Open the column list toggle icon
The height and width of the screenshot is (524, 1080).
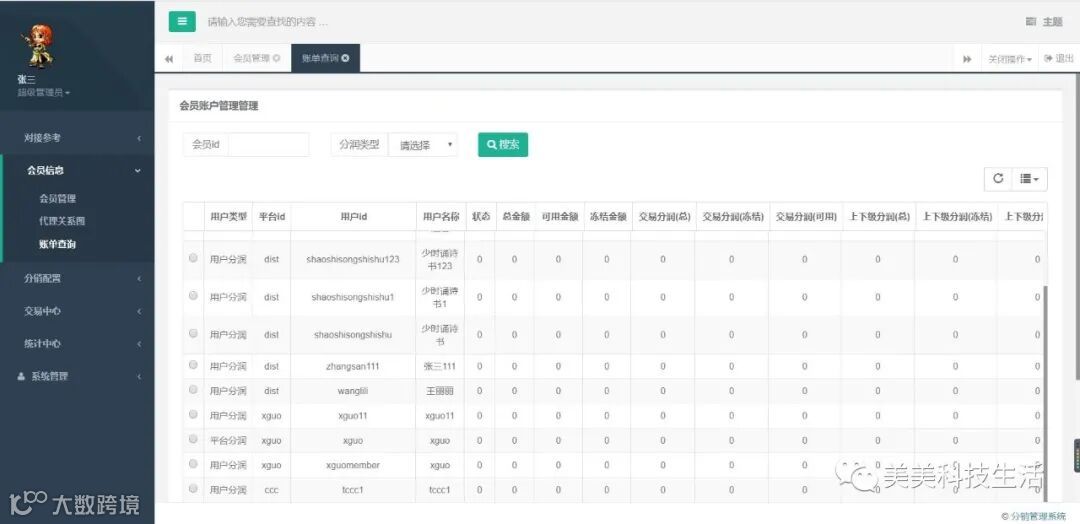point(1029,178)
